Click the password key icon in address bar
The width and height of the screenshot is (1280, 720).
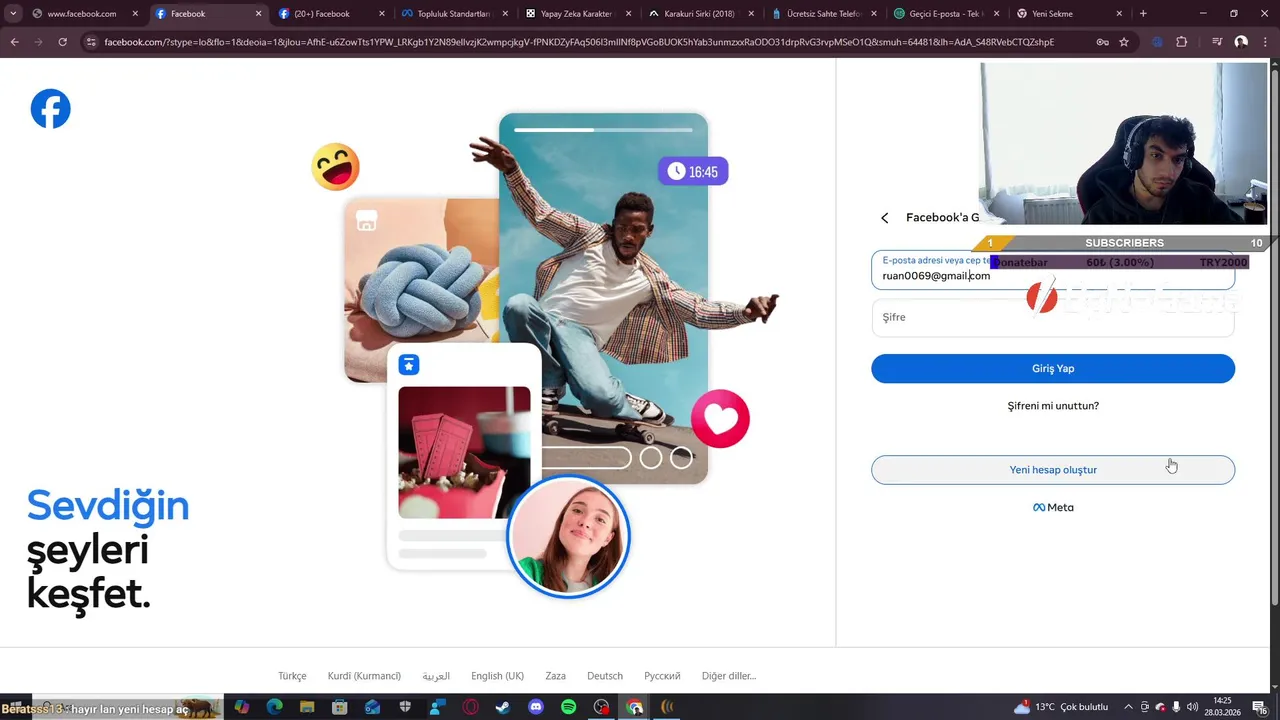point(1102,42)
